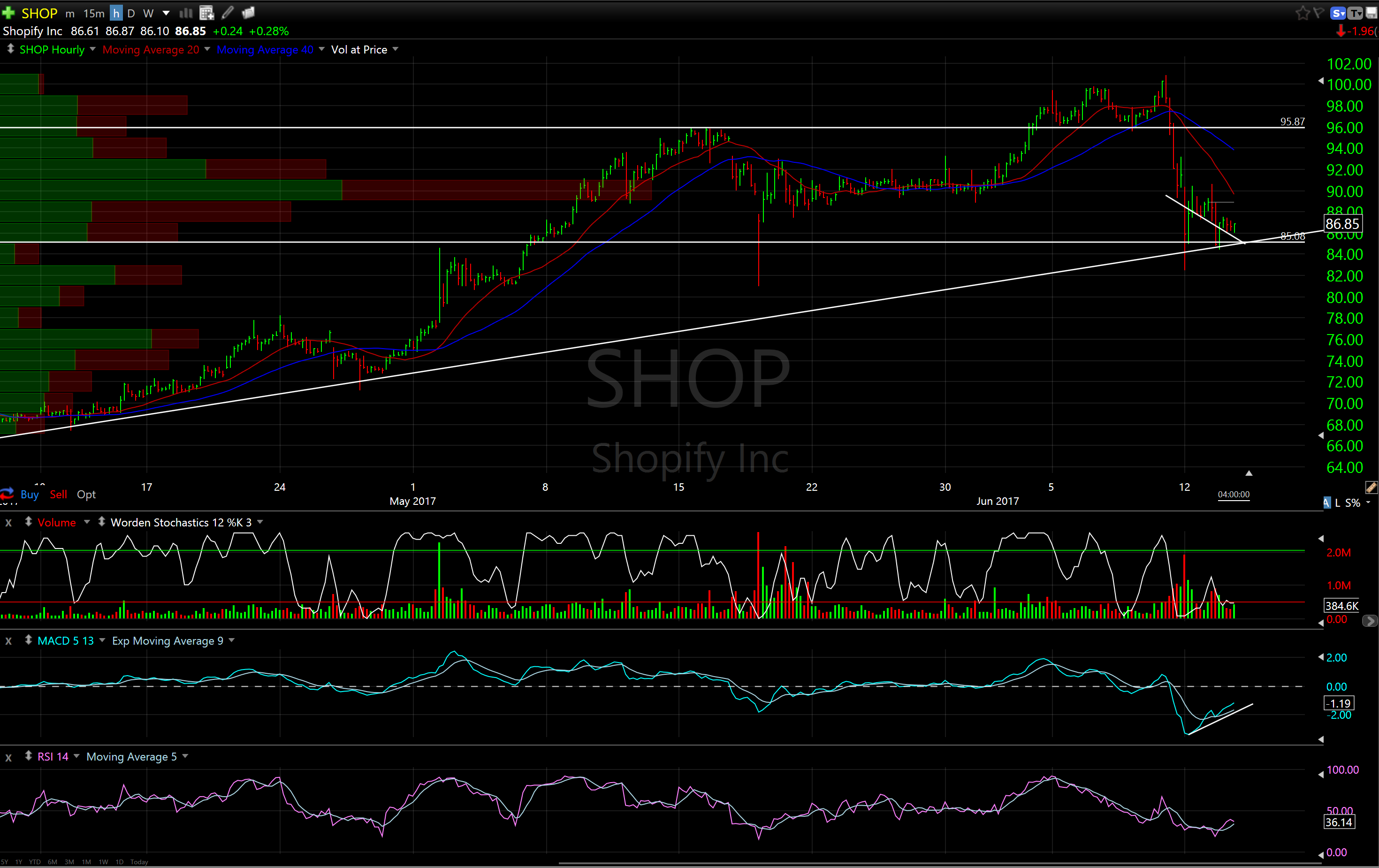Flag the SHOP symbol with flag icon
Image resolution: width=1379 pixels, height=868 pixels.
1319,13
